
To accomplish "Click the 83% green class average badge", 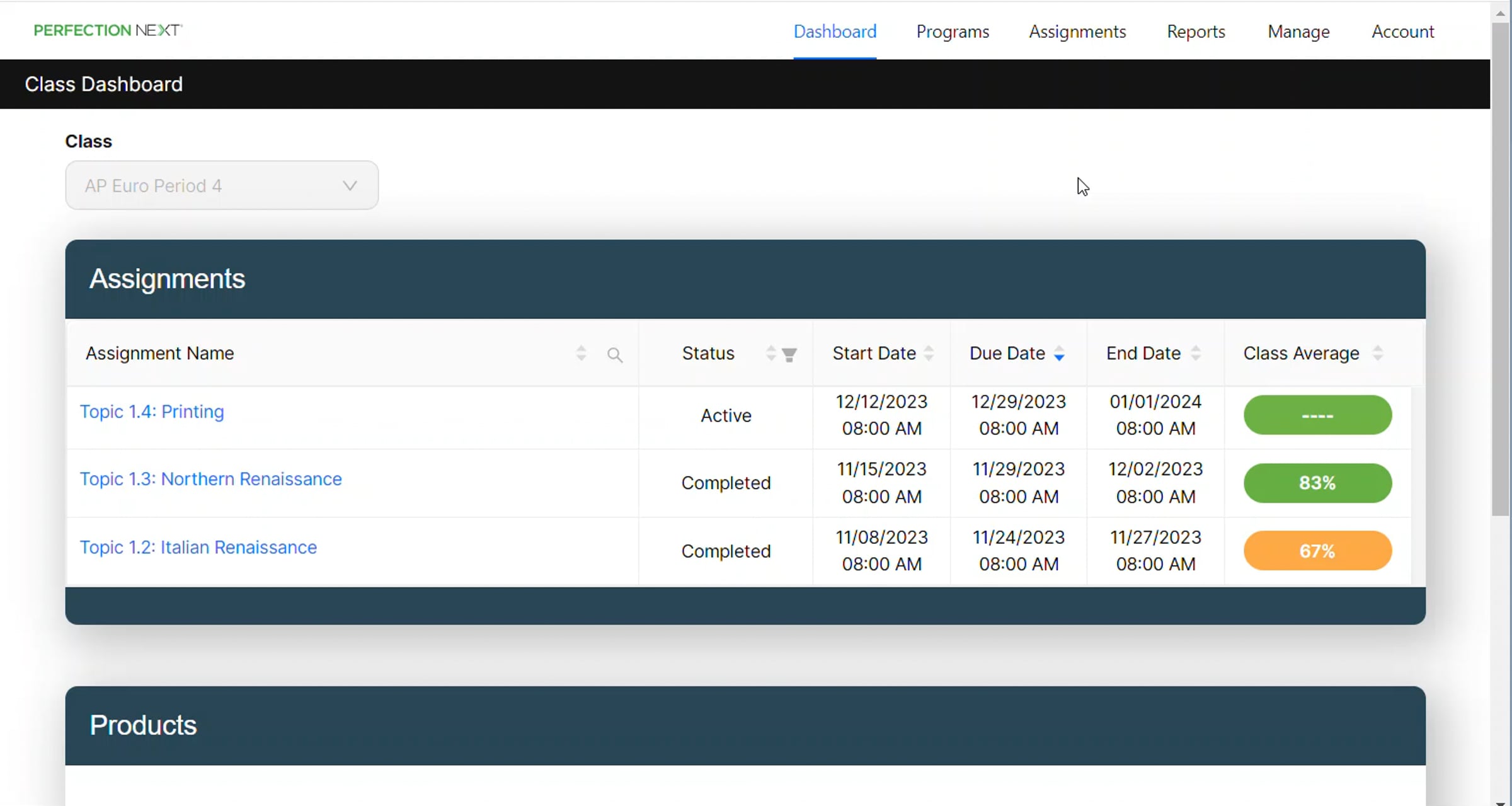I will pyautogui.click(x=1317, y=483).
